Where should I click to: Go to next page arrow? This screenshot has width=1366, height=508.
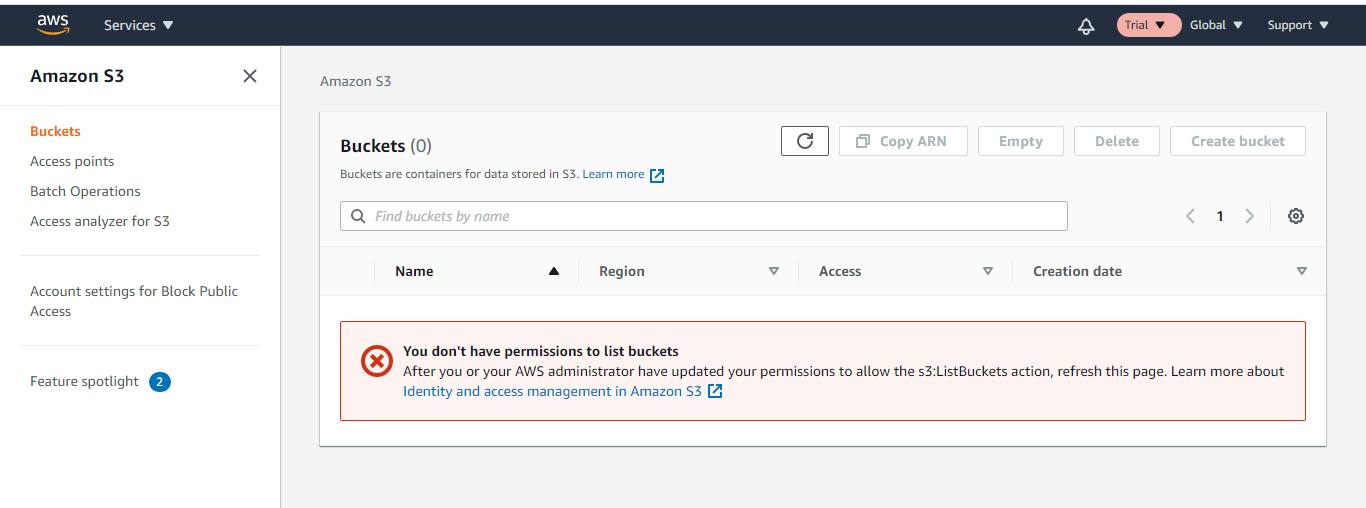point(1249,216)
